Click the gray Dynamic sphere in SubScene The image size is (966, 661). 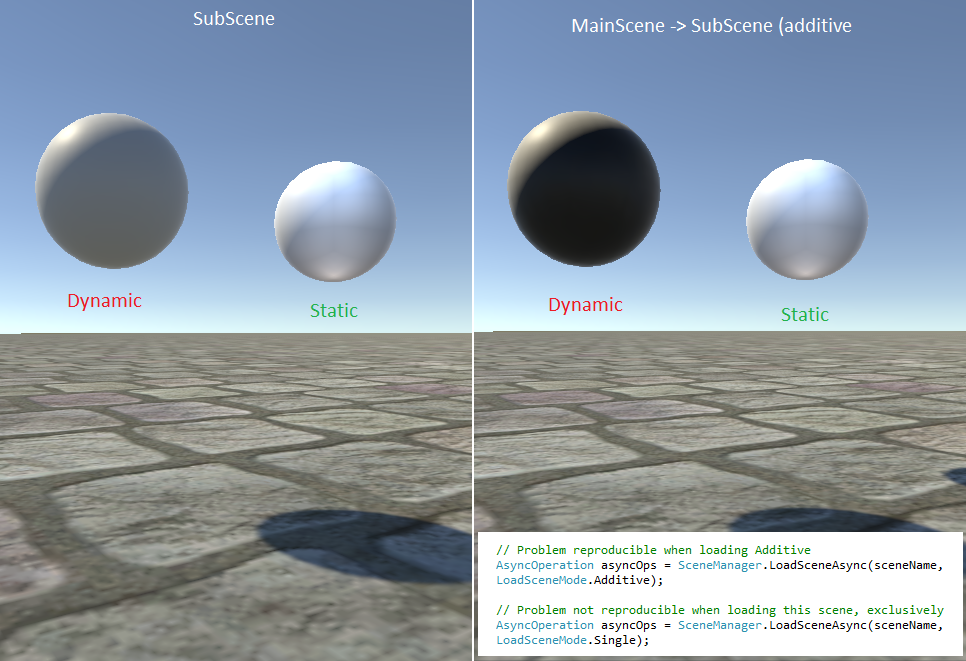(x=112, y=190)
